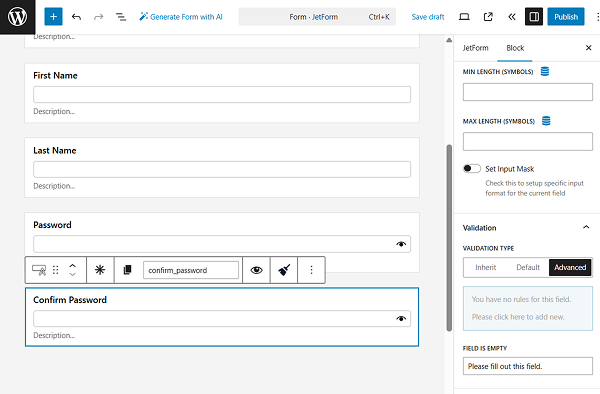This screenshot has width=600, height=394.
Task: Click the brush icon in block toolbar
Action: (284, 270)
